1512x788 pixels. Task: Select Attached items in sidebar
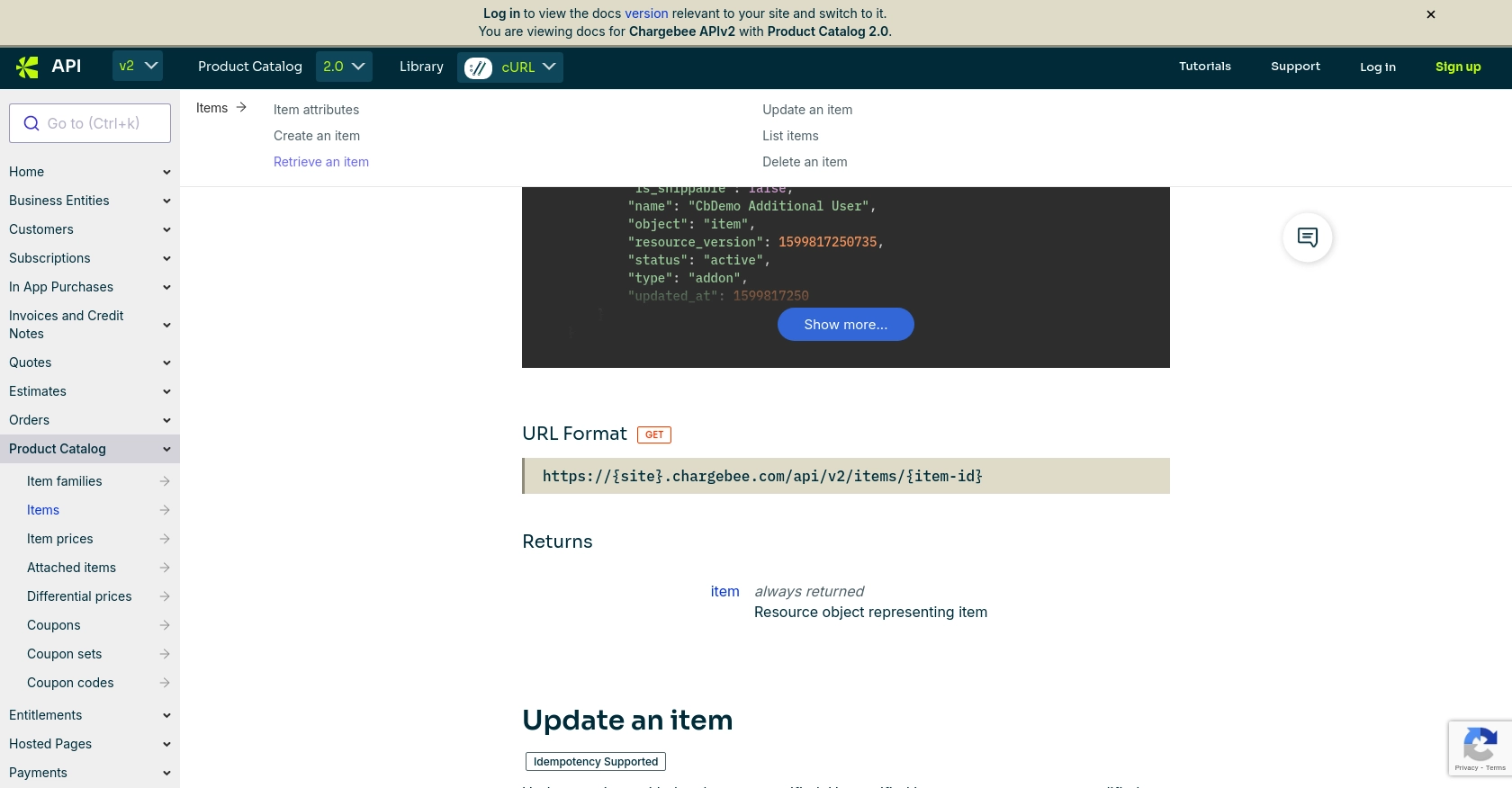72,568
